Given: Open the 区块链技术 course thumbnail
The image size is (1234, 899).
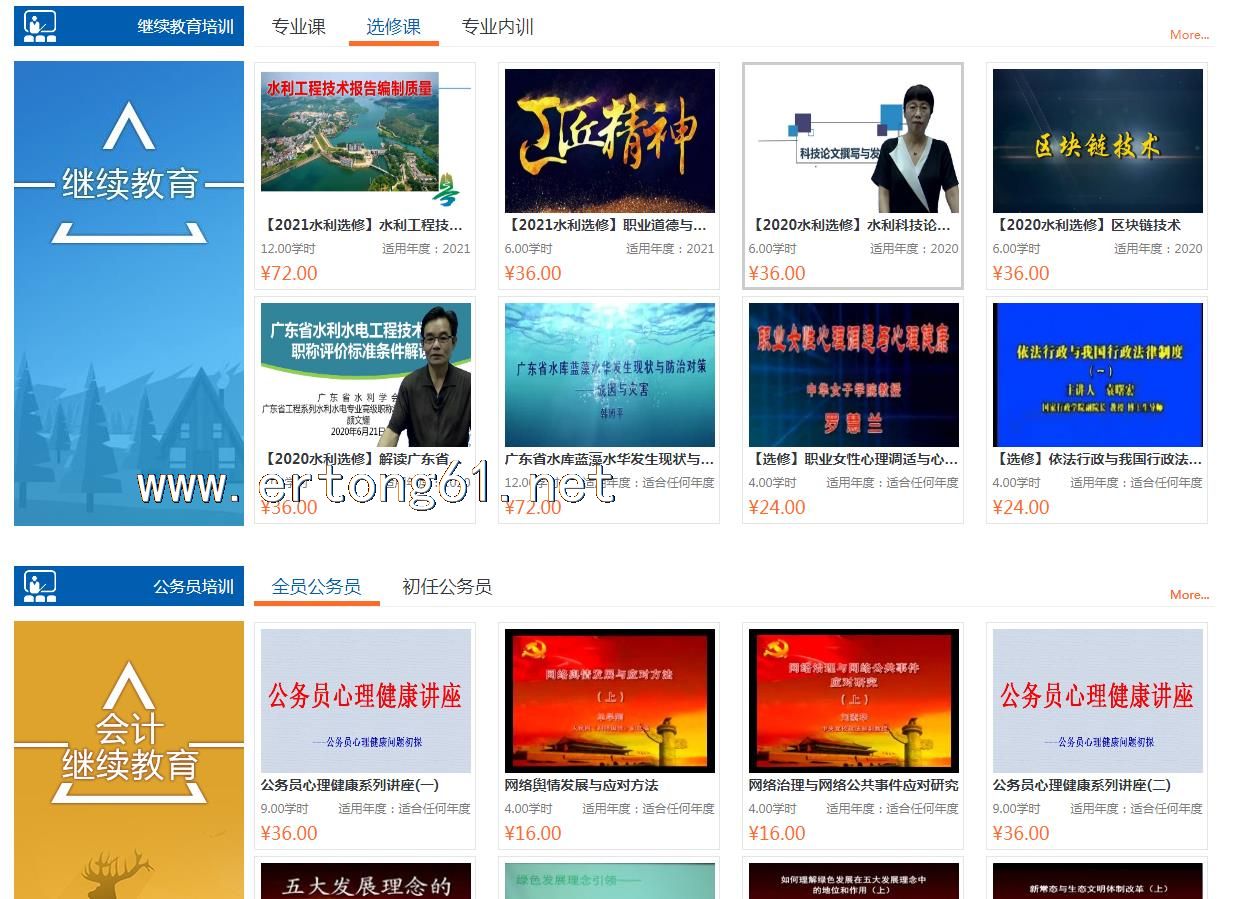Looking at the screenshot, I should pyautogui.click(x=1097, y=140).
